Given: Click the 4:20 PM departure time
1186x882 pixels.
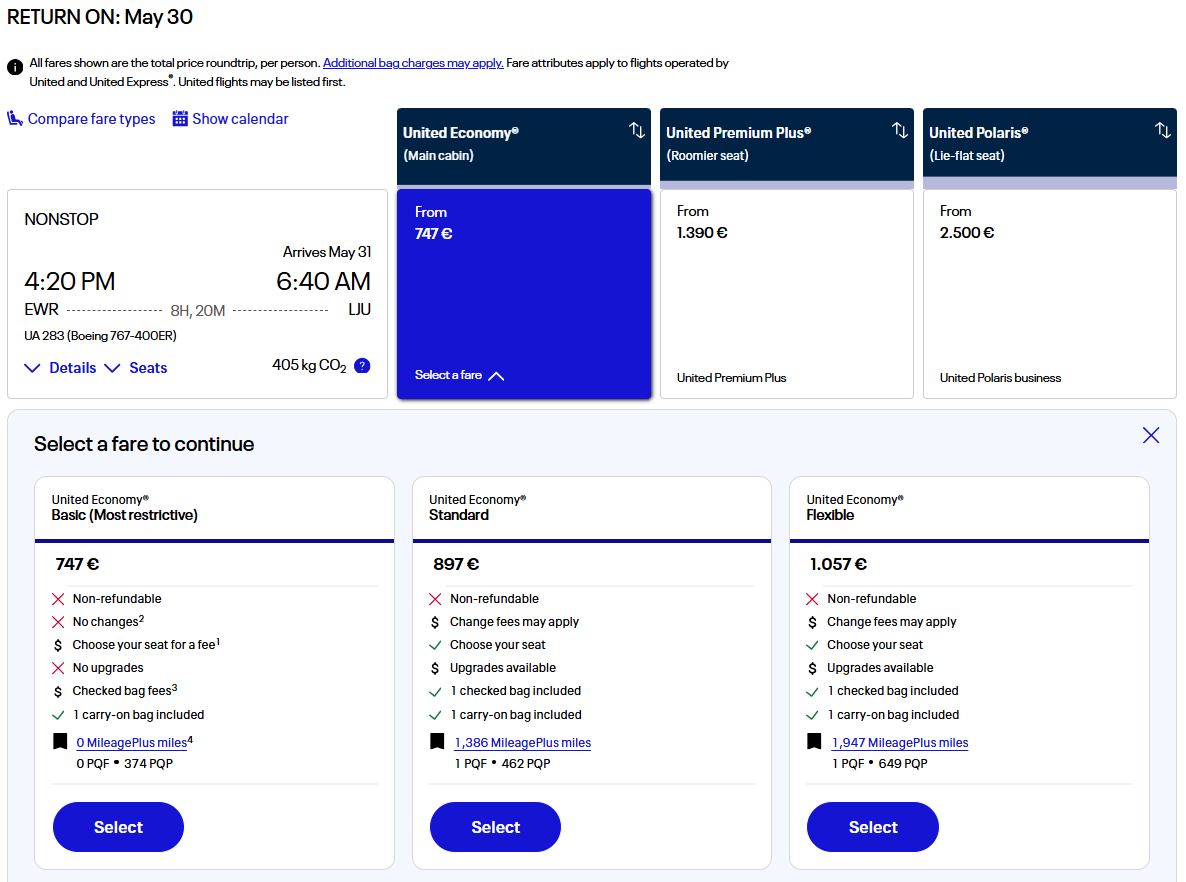Looking at the screenshot, I should point(70,281).
